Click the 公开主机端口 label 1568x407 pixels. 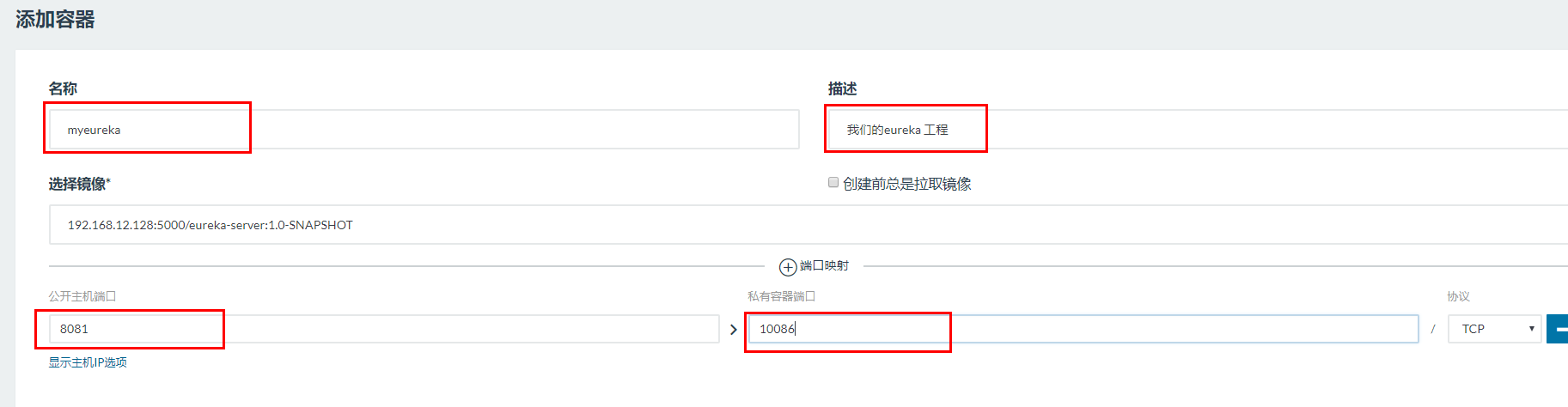82,296
